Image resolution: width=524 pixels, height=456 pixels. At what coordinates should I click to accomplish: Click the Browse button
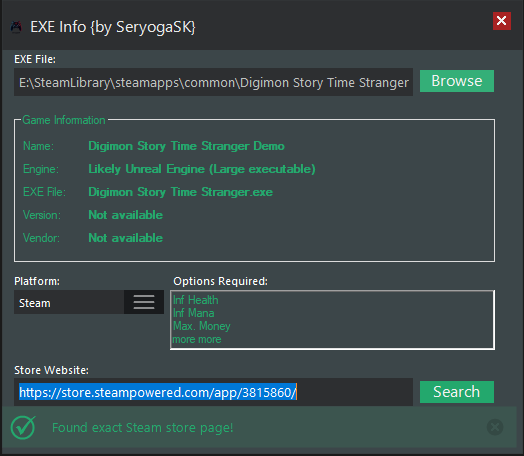(x=456, y=81)
